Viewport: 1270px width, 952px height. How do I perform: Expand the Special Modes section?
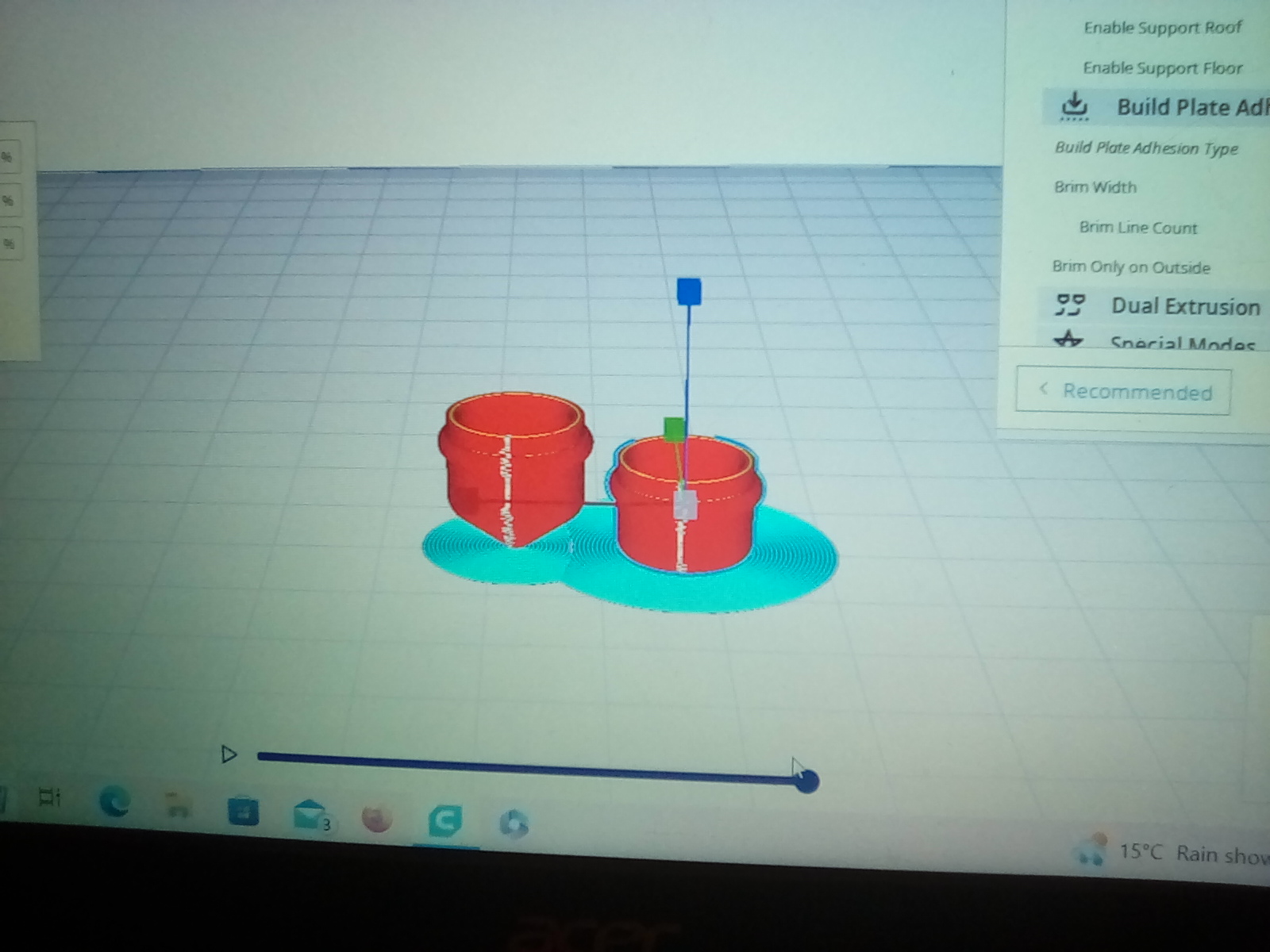coord(1154,341)
